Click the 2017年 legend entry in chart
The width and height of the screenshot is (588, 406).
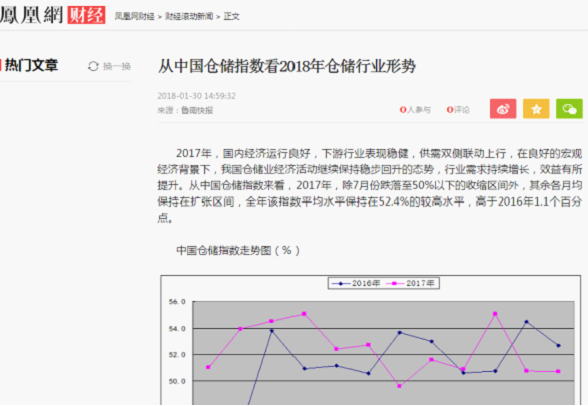[x=411, y=283]
